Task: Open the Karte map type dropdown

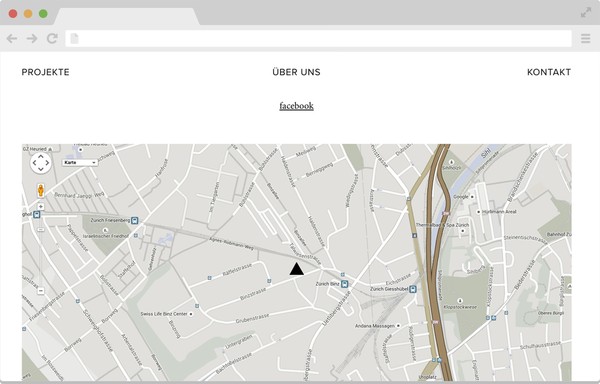Action: pos(80,163)
